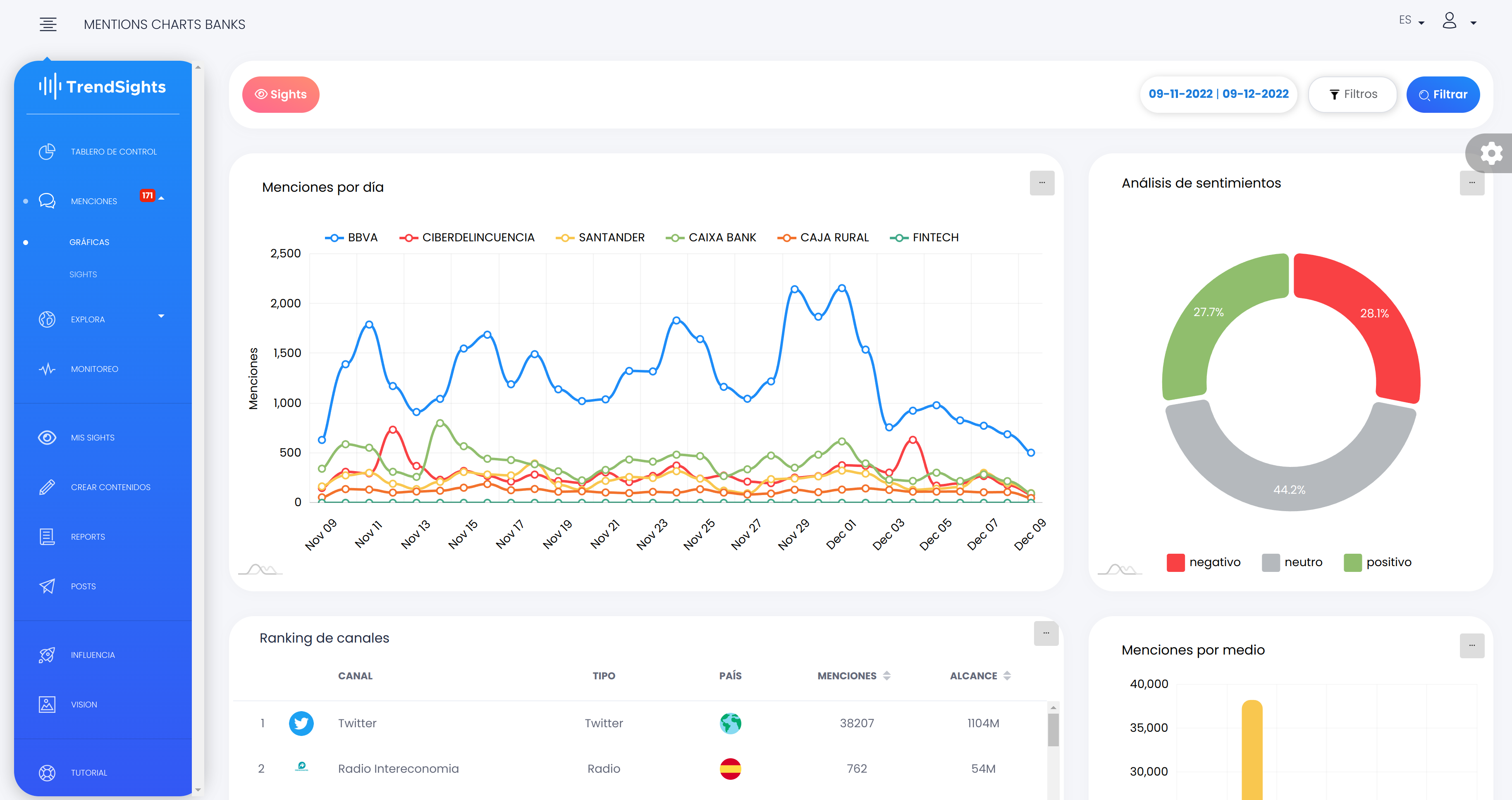
Task: Toggle FINTECH series in legend
Action: (x=924, y=238)
